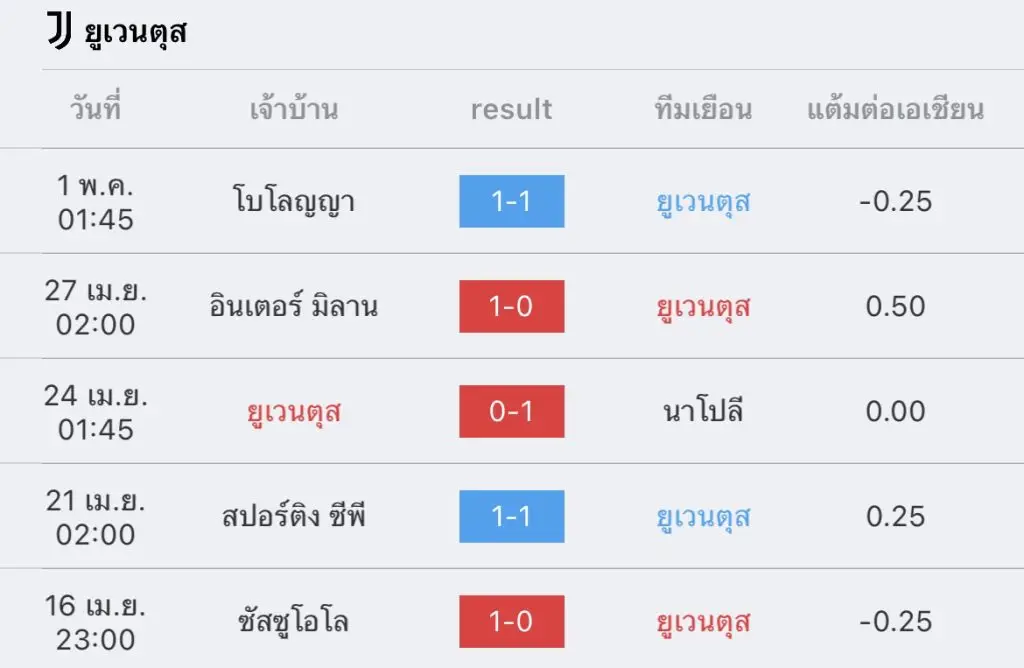Click the ทีมเยือน column header

(x=703, y=108)
